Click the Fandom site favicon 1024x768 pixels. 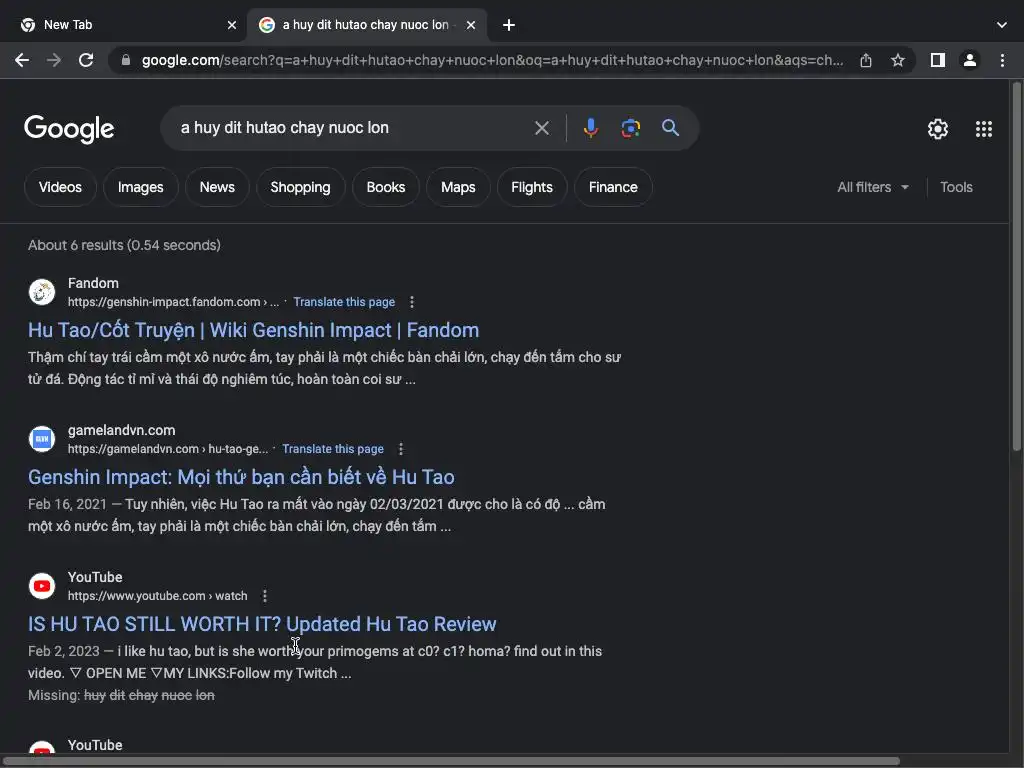coord(42,292)
